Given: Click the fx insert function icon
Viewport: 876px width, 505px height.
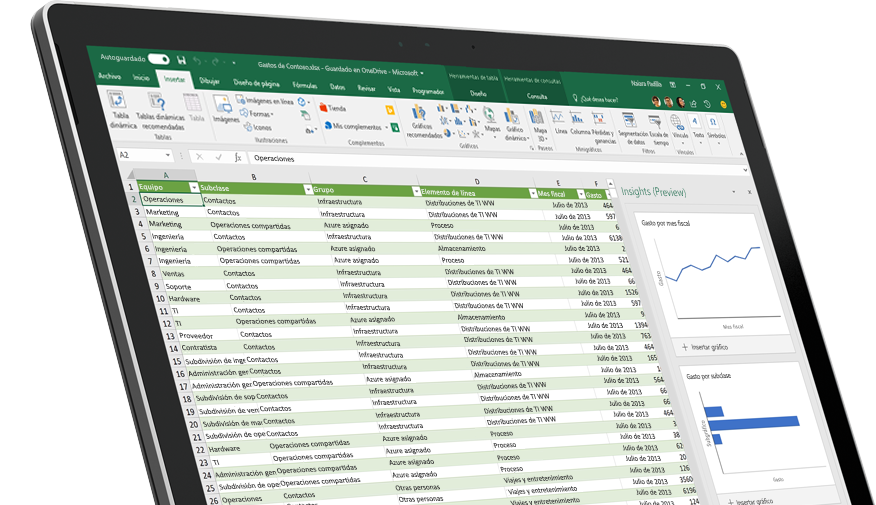Looking at the screenshot, I should pyautogui.click(x=237, y=157).
